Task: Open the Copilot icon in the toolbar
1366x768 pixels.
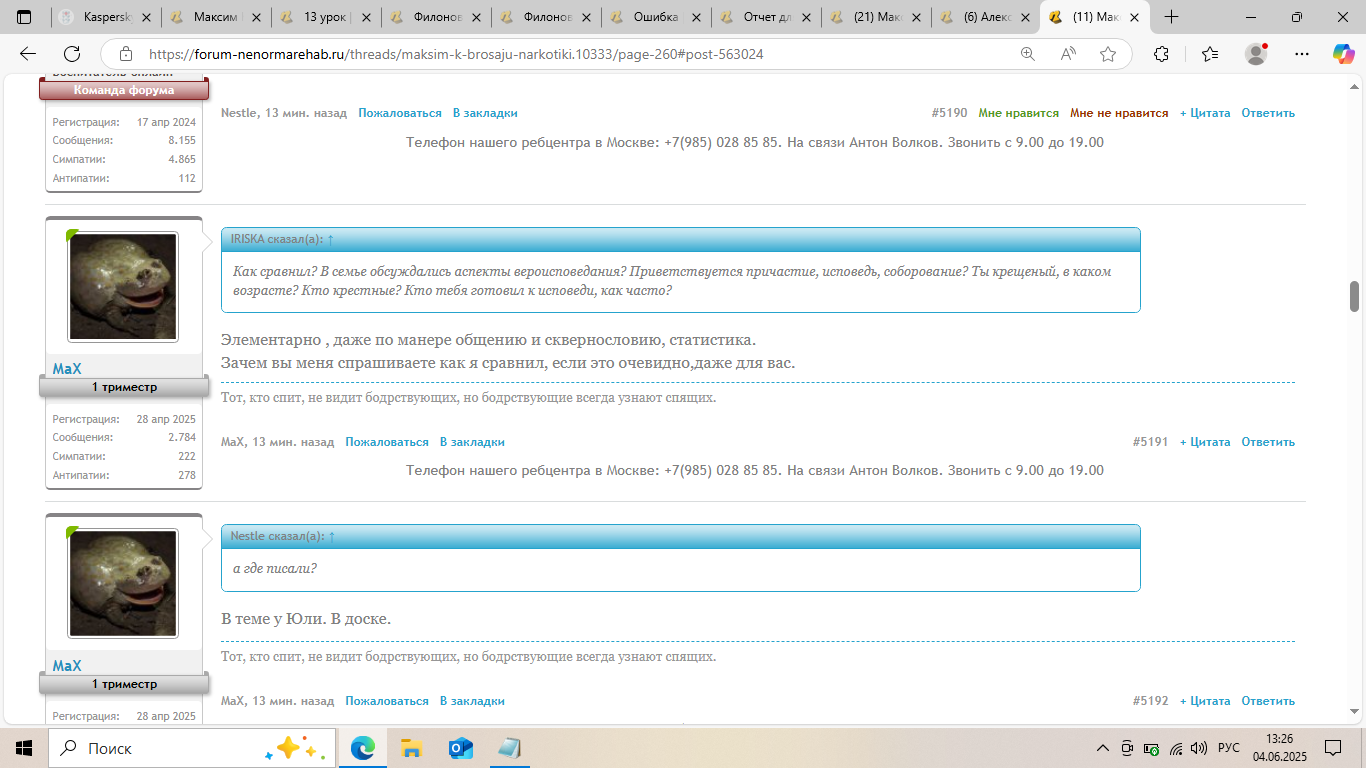Action: pos(1343,54)
